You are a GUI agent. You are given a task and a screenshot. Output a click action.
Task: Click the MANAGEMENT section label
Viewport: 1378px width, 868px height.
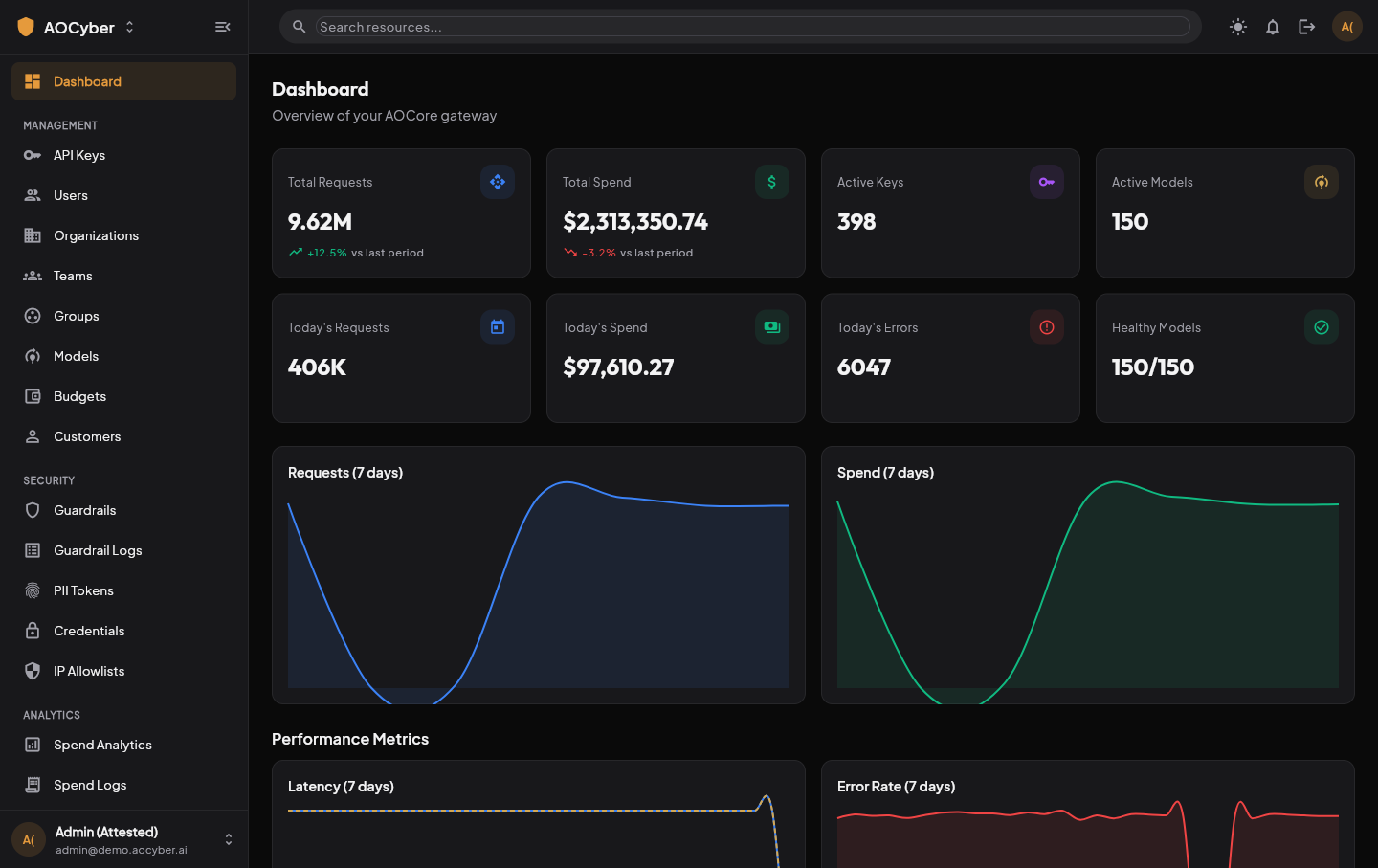pyautogui.click(x=60, y=125)
